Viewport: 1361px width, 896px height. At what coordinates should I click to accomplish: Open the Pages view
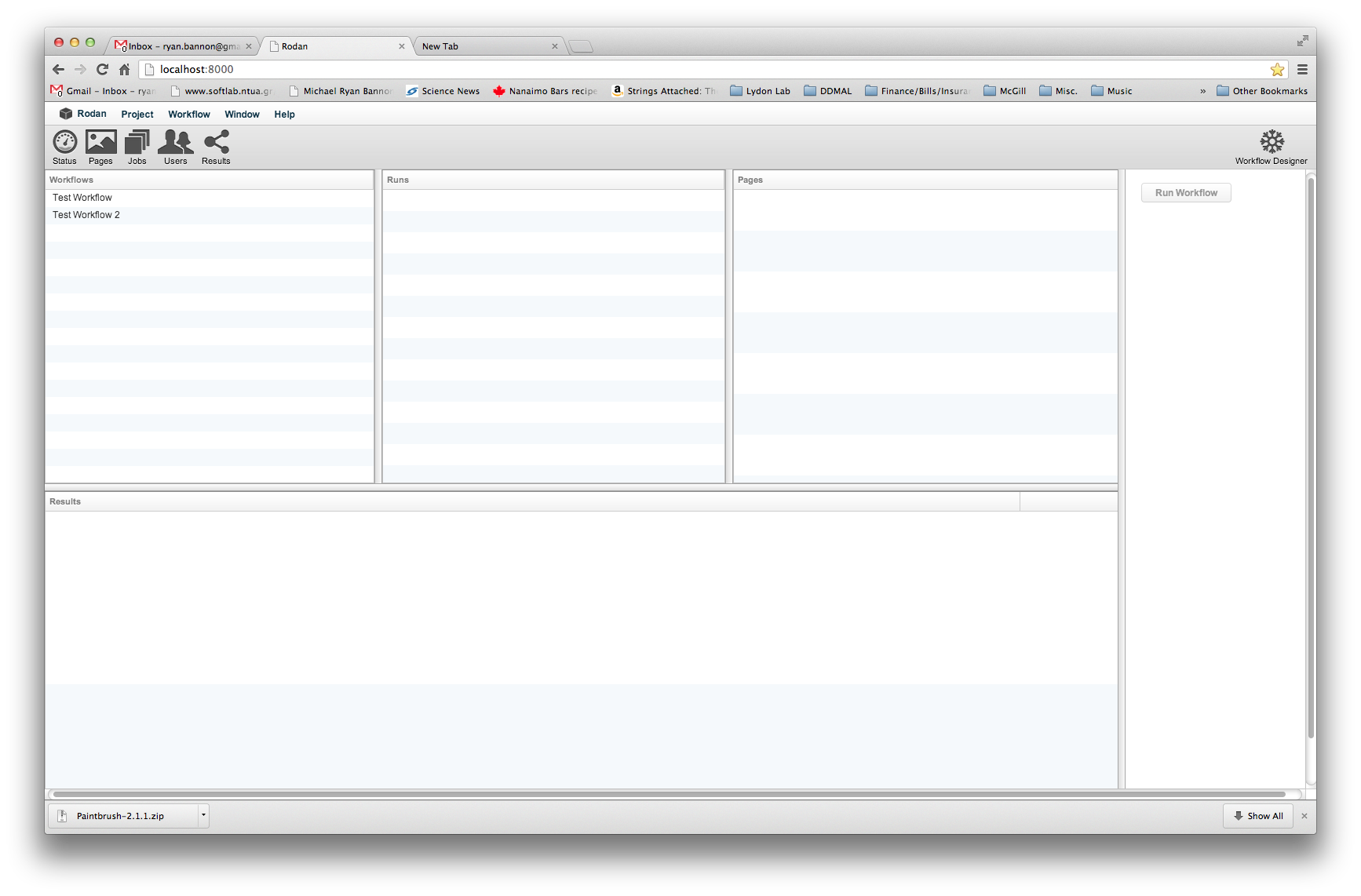click(100, 147)
